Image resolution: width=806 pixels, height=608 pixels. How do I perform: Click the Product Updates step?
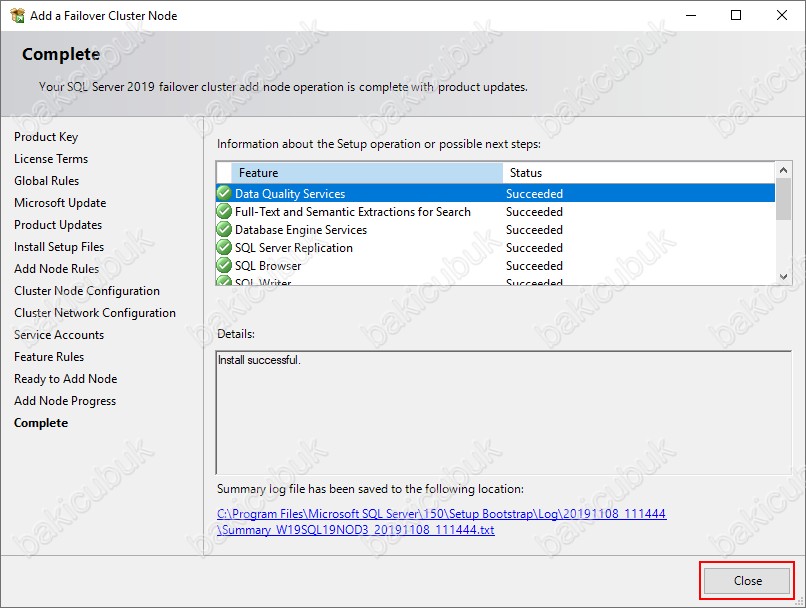(x=58, y=225)
